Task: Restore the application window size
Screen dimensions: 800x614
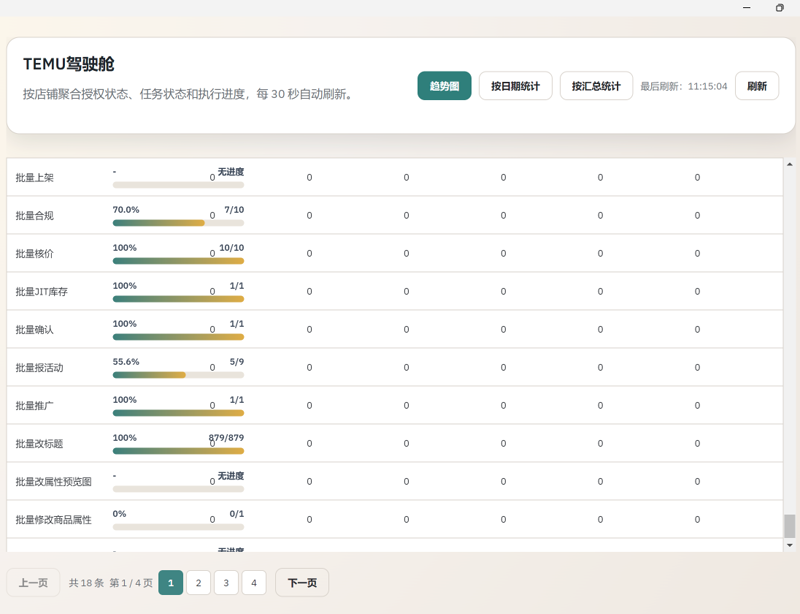Action: [779, 8]
